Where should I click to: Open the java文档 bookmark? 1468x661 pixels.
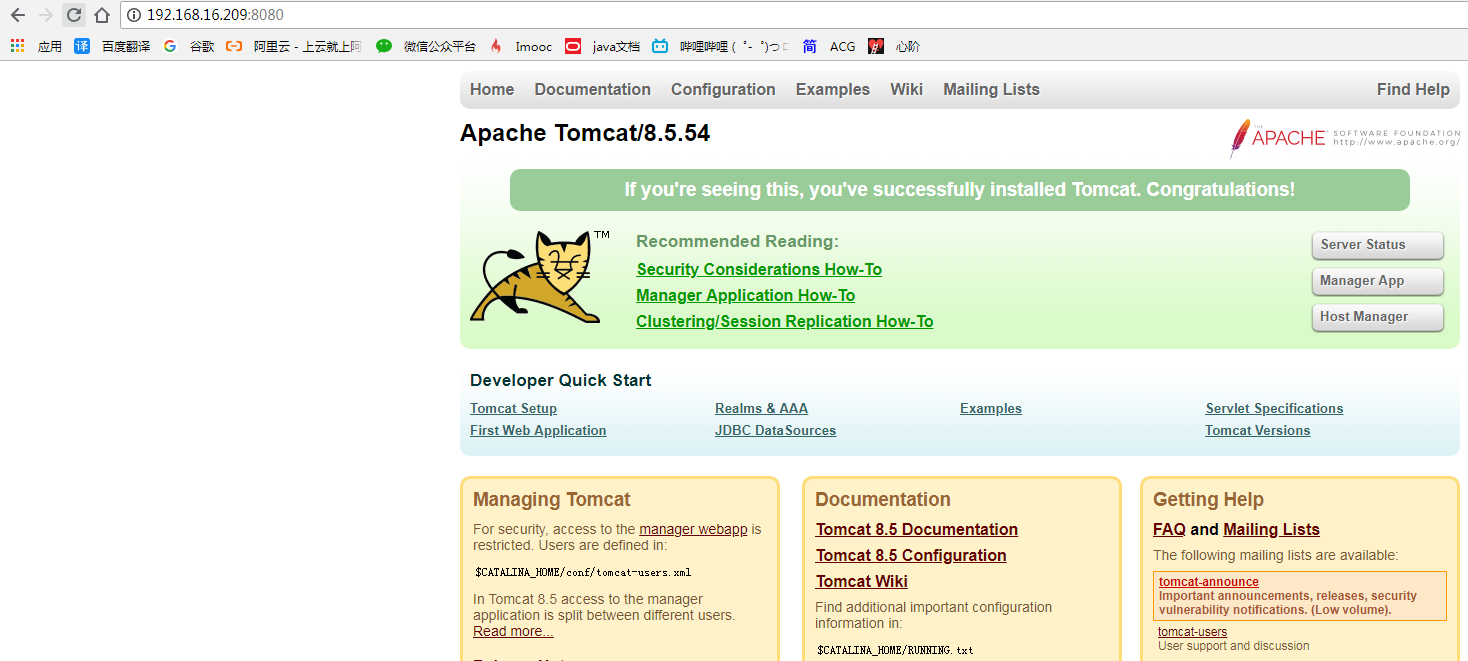point(603,46)
